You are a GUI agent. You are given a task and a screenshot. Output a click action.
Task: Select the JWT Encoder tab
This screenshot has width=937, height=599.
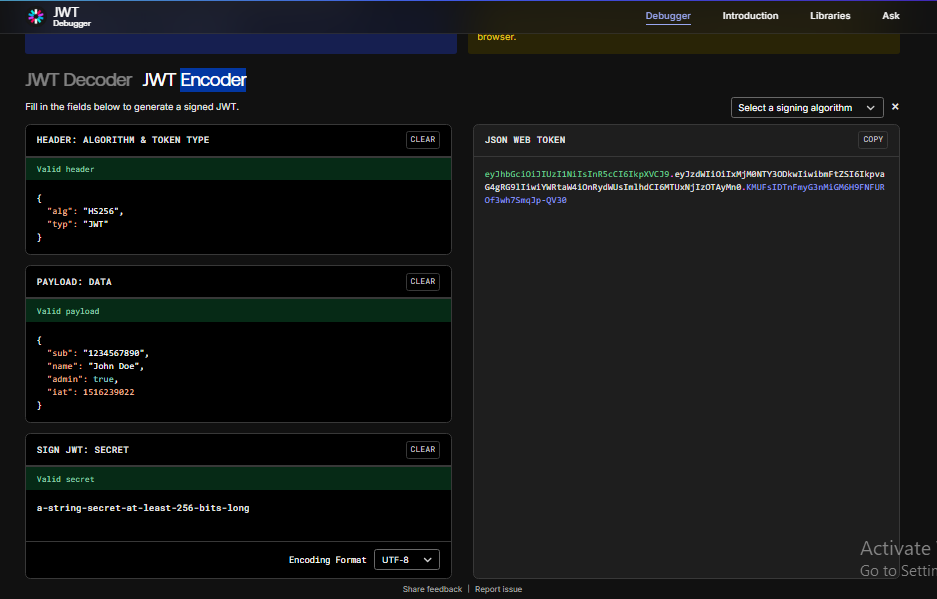tap(194, 80)
